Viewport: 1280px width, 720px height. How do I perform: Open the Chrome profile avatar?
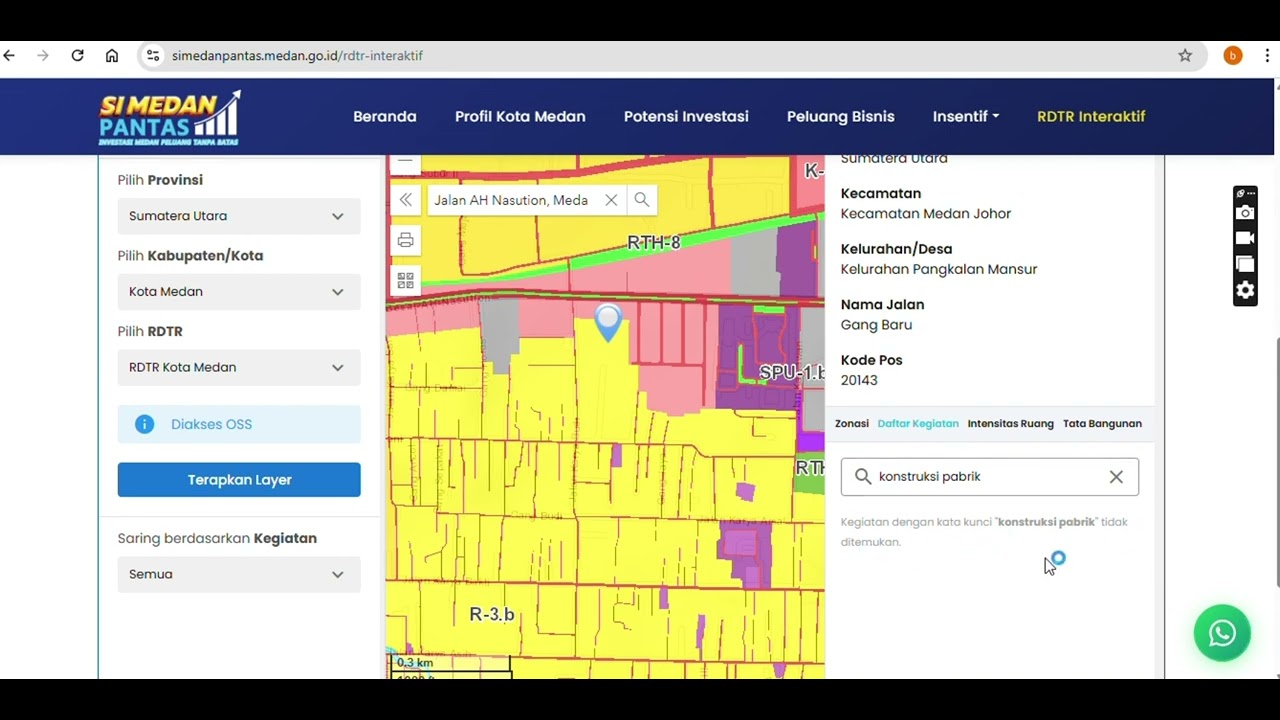pyautogui.click(x=1233, y=56)
